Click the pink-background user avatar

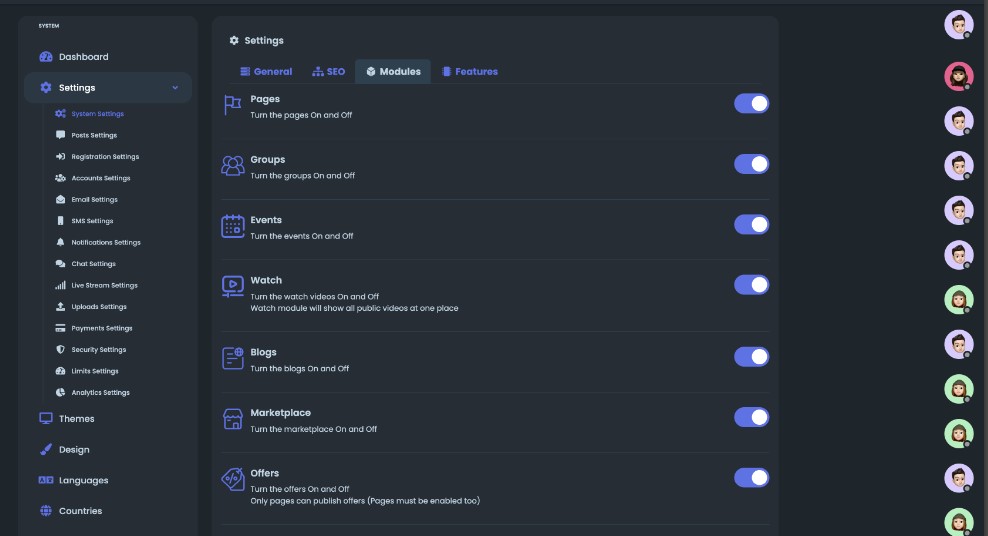pyautogui.click(x=958, y=76)
